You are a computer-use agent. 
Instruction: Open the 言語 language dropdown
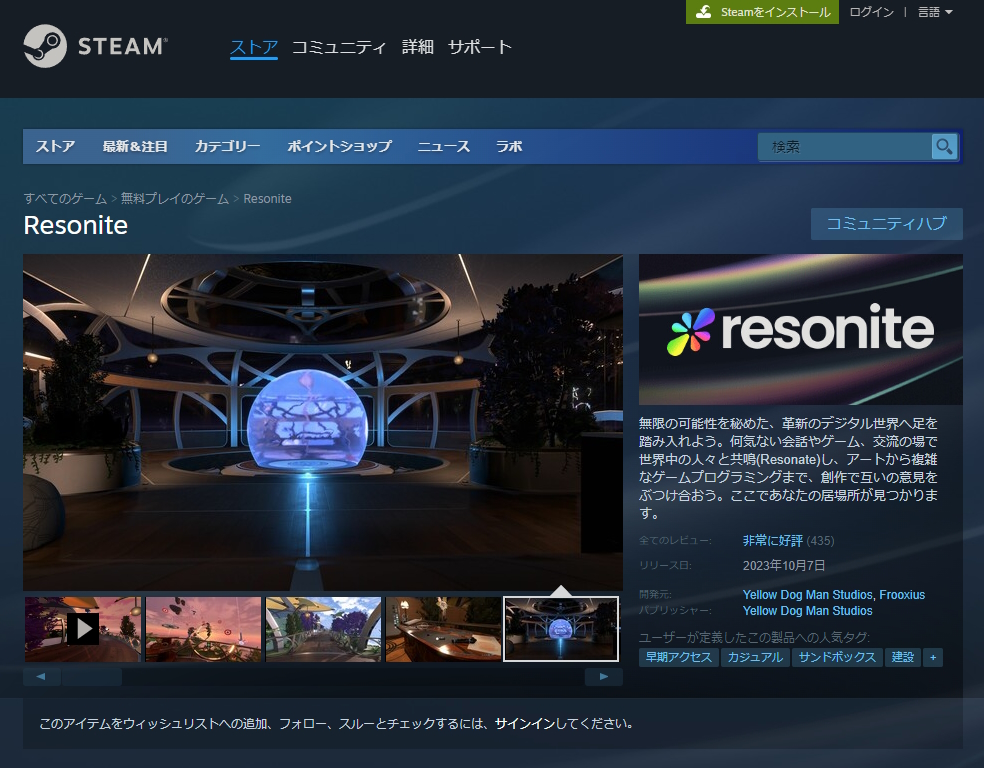pos(934,12)
